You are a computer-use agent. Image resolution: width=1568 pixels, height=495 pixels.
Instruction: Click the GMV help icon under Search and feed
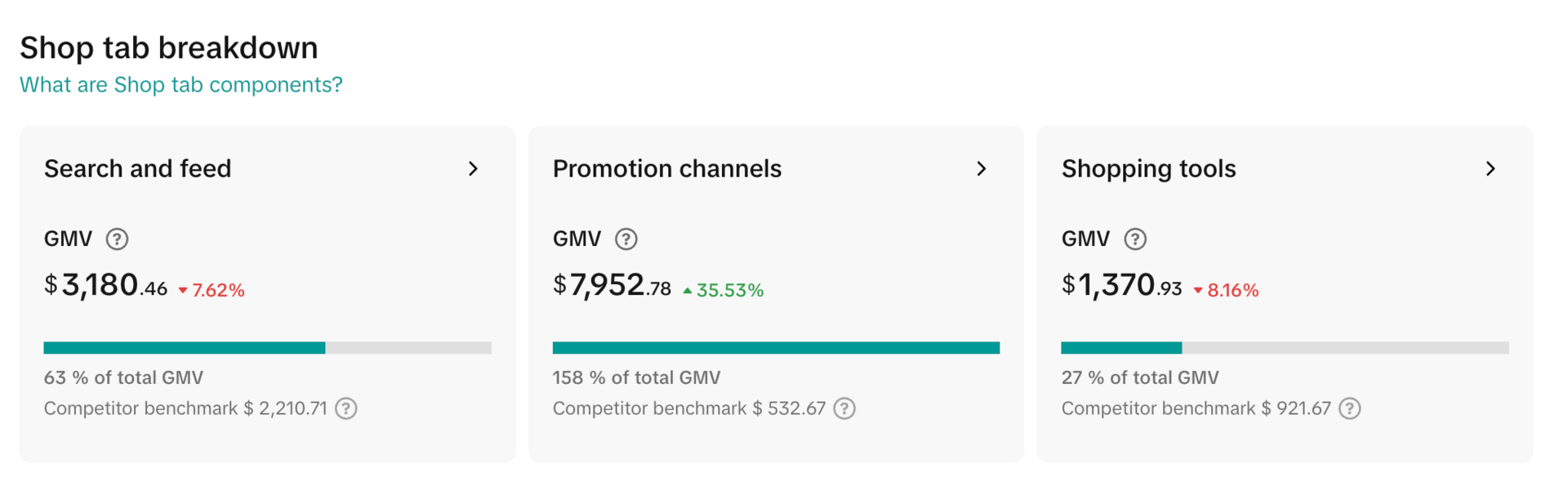click(x=117, y=239)
